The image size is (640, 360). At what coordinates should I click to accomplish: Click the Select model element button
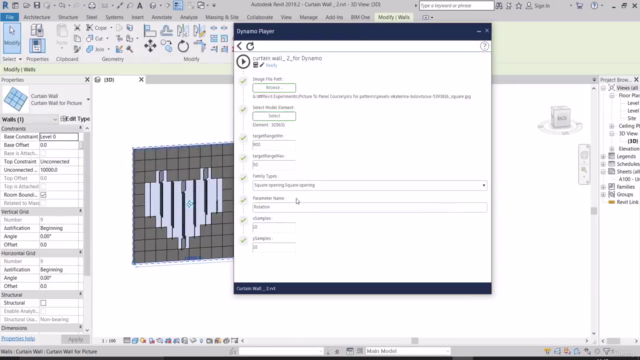(x=274, y=116)
